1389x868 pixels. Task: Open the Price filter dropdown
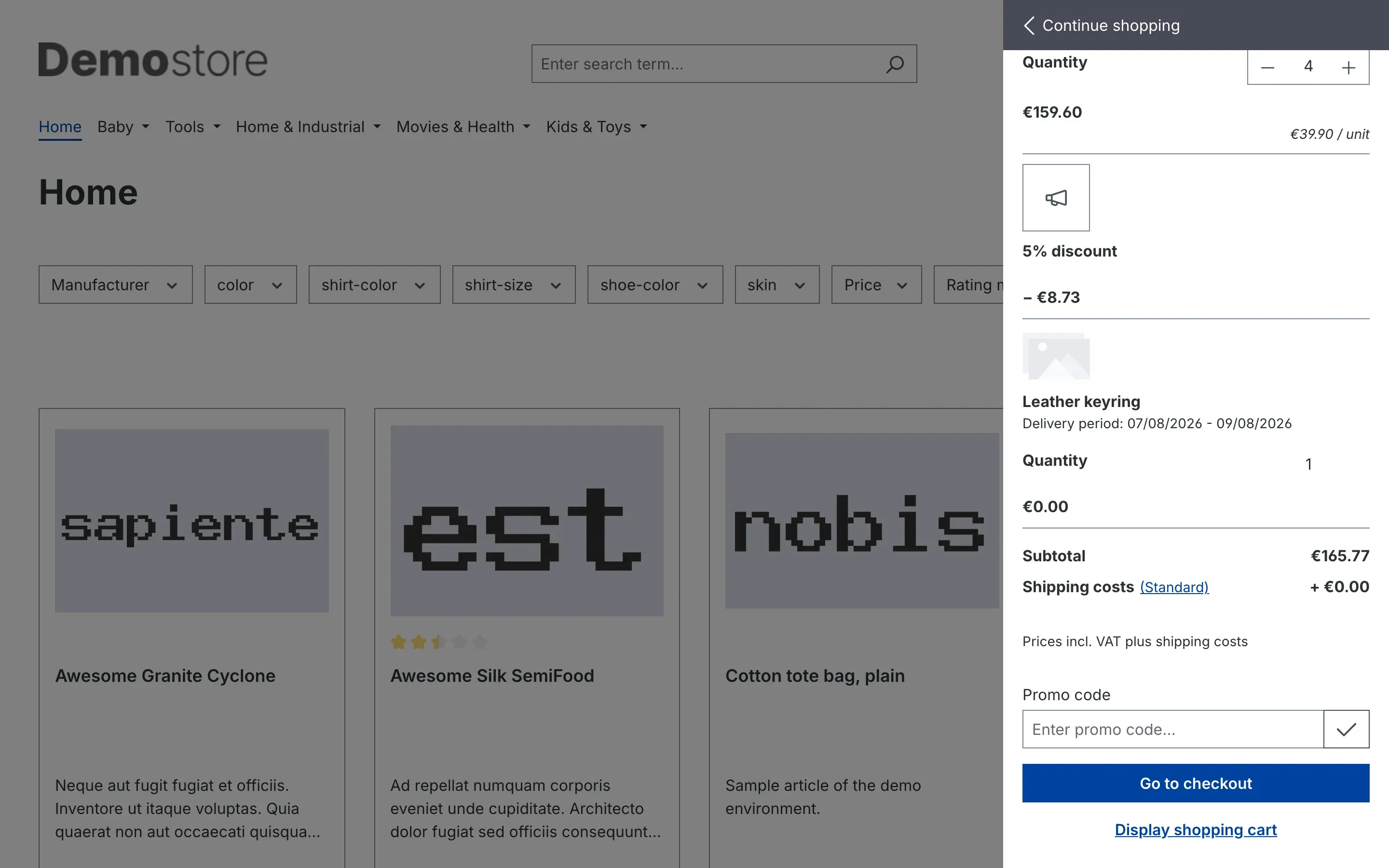(x=876, y=285)
